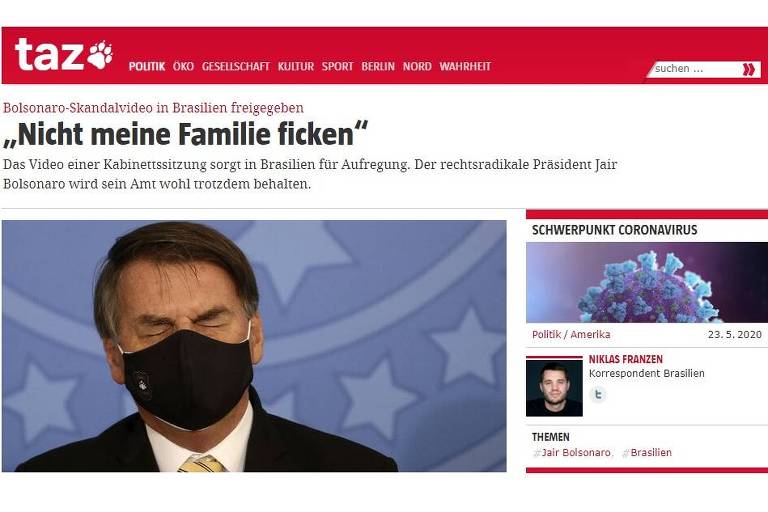768x512 pixels.
Task: Open Niklas Franzen's Twitter icon
Action: (598, 394)
